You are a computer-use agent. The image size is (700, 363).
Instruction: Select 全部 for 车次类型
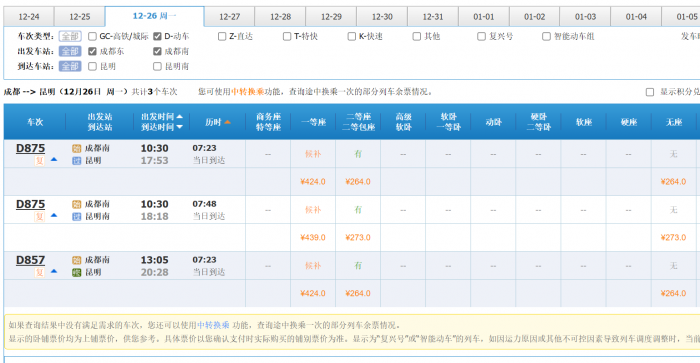70,36
